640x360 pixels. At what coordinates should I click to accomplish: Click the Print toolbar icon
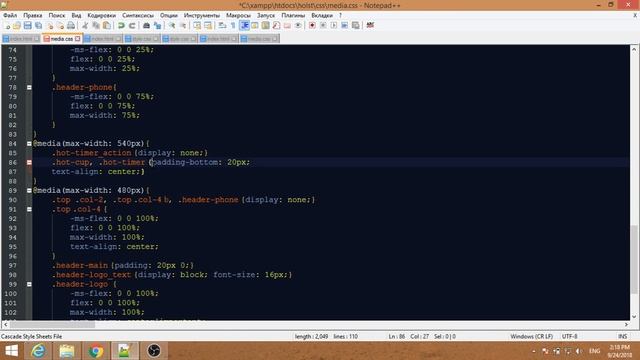[71, 26]
